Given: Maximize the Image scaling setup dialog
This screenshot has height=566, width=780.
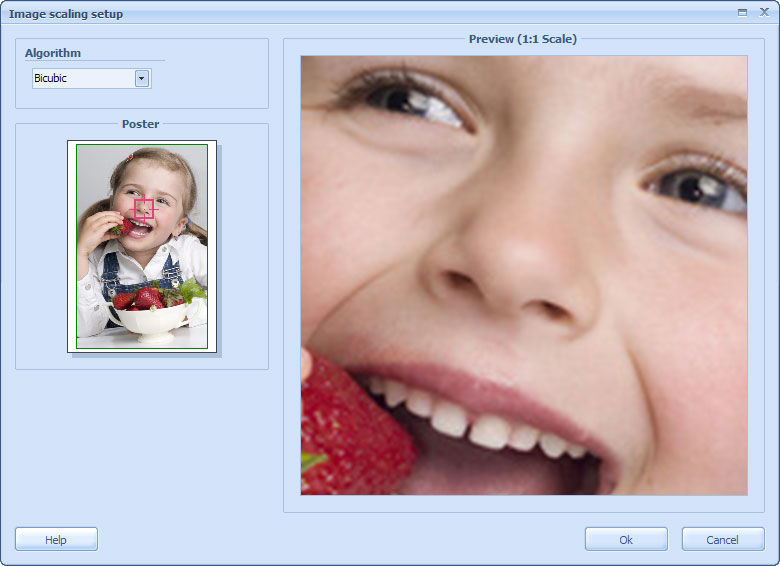Looking at the screenshot, I should point(742,12).
